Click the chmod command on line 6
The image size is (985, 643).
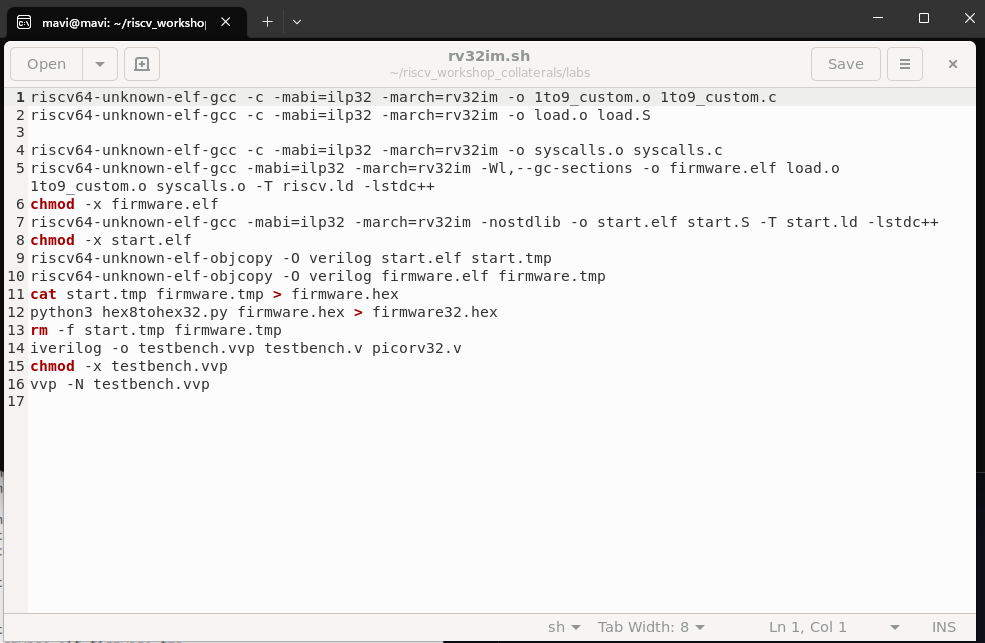(x=52, y=204)
